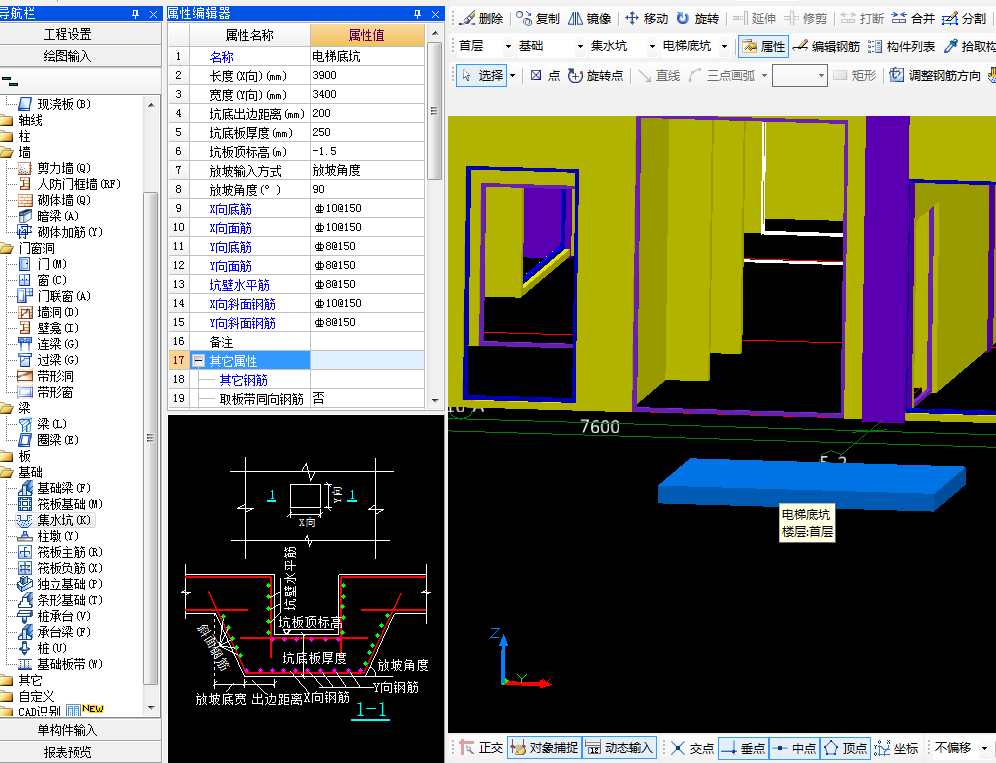Select the 镜像 mirror tool
Image resolution: width=996 pixels, height=763 pixels.
coord(589,18)
